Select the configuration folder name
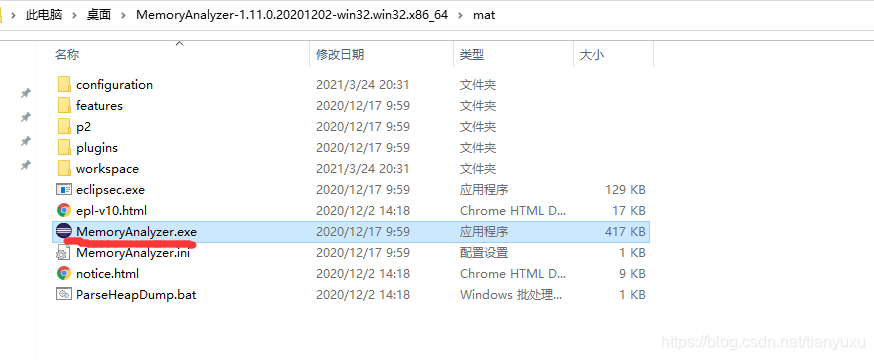 point(114,85)
